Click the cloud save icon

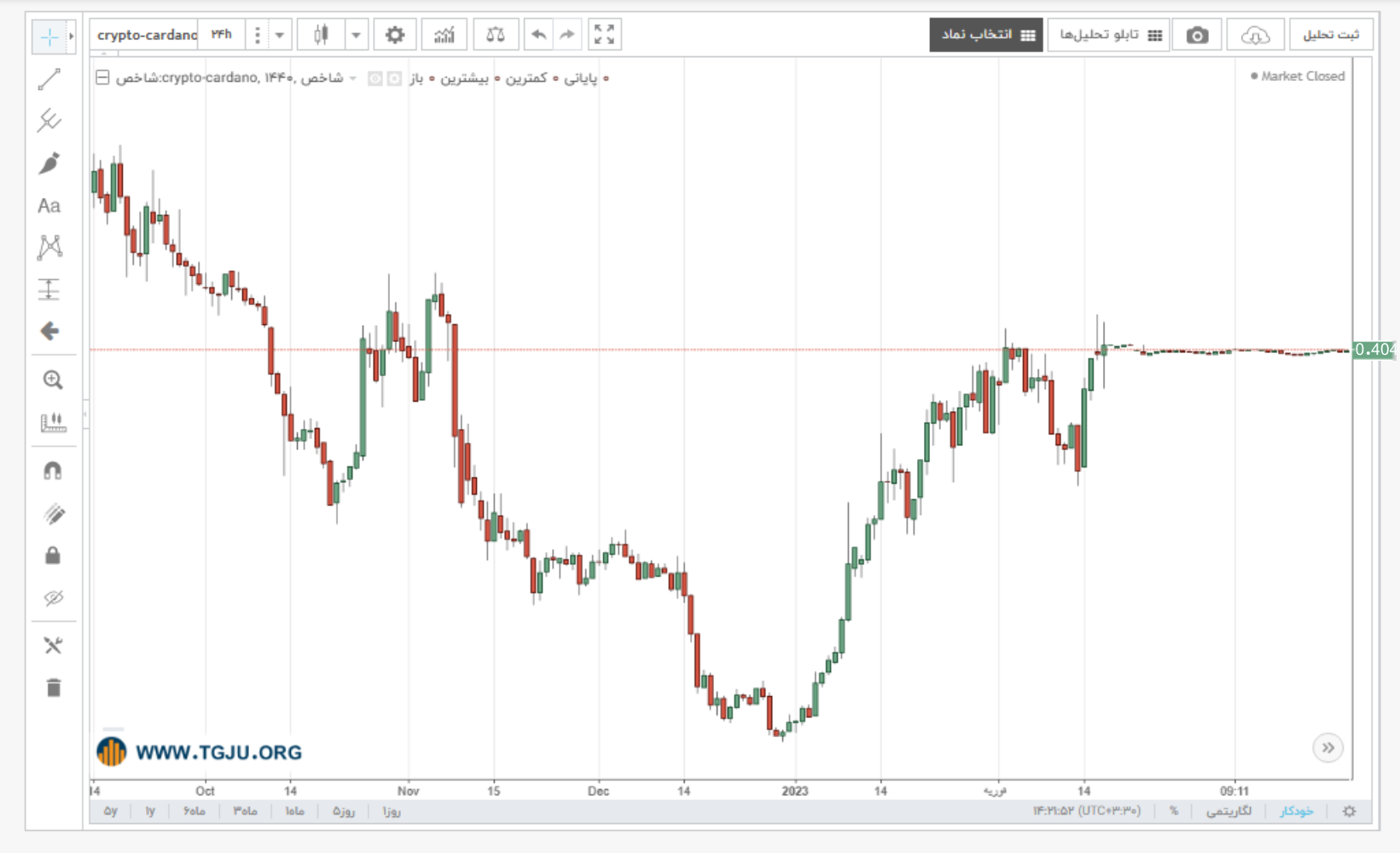click(1255, 35)
